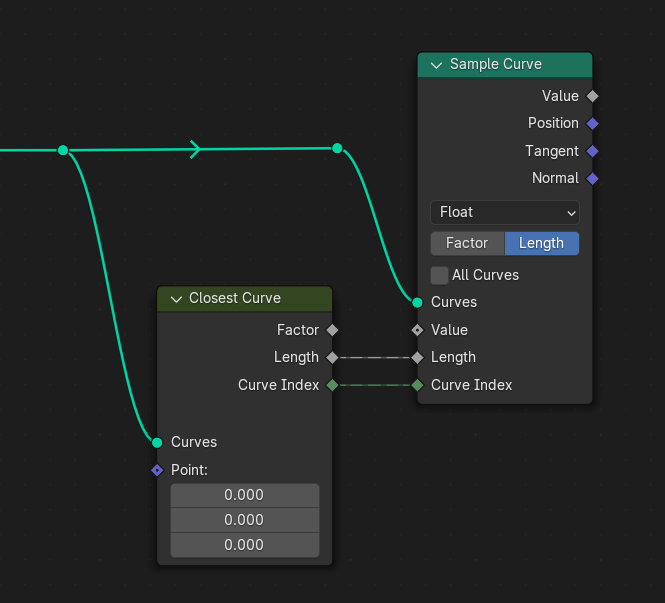Viewport: 665px width, 603px height.
Task: Click the Tangent output label
Action: (x=552, y=151)
